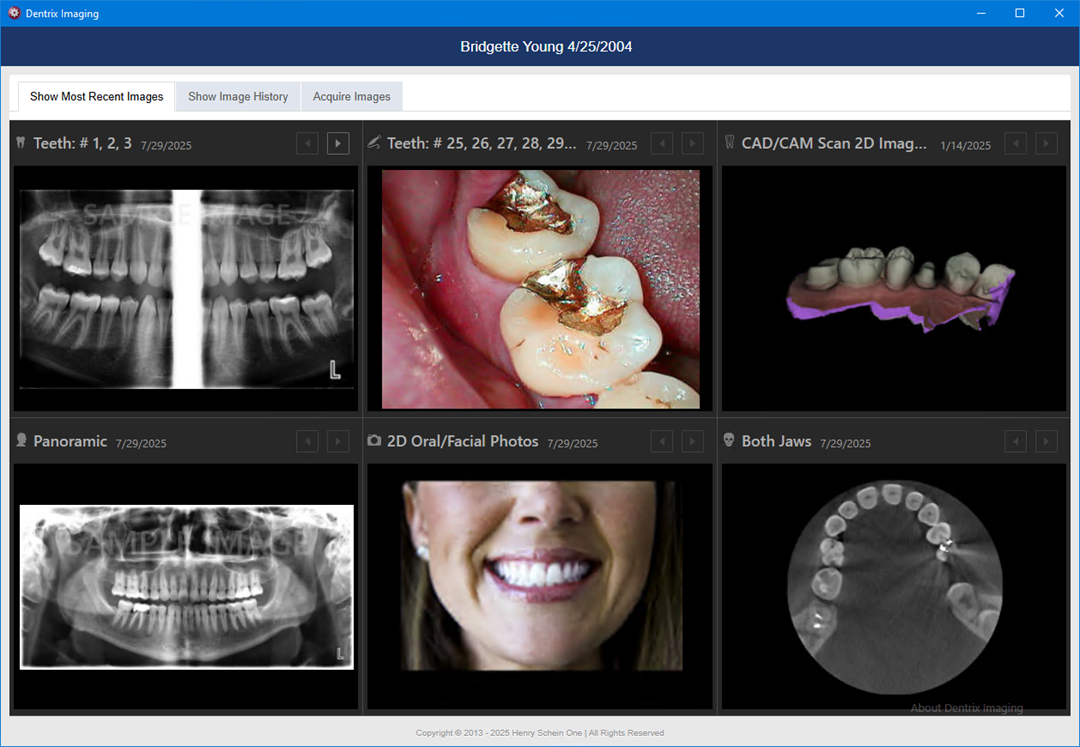Open the bitewing X-ray thumbnail for Teeth 1, 2, 3
The image size is (1080, 747).
pyautogui.click(x=186, y=289)
